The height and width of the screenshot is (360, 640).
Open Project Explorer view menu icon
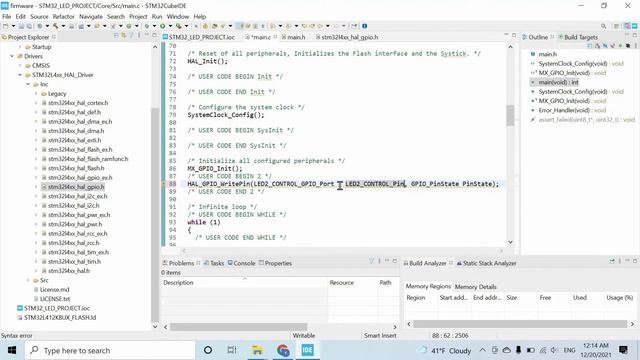pyautogui.click(x=138, y=36)
